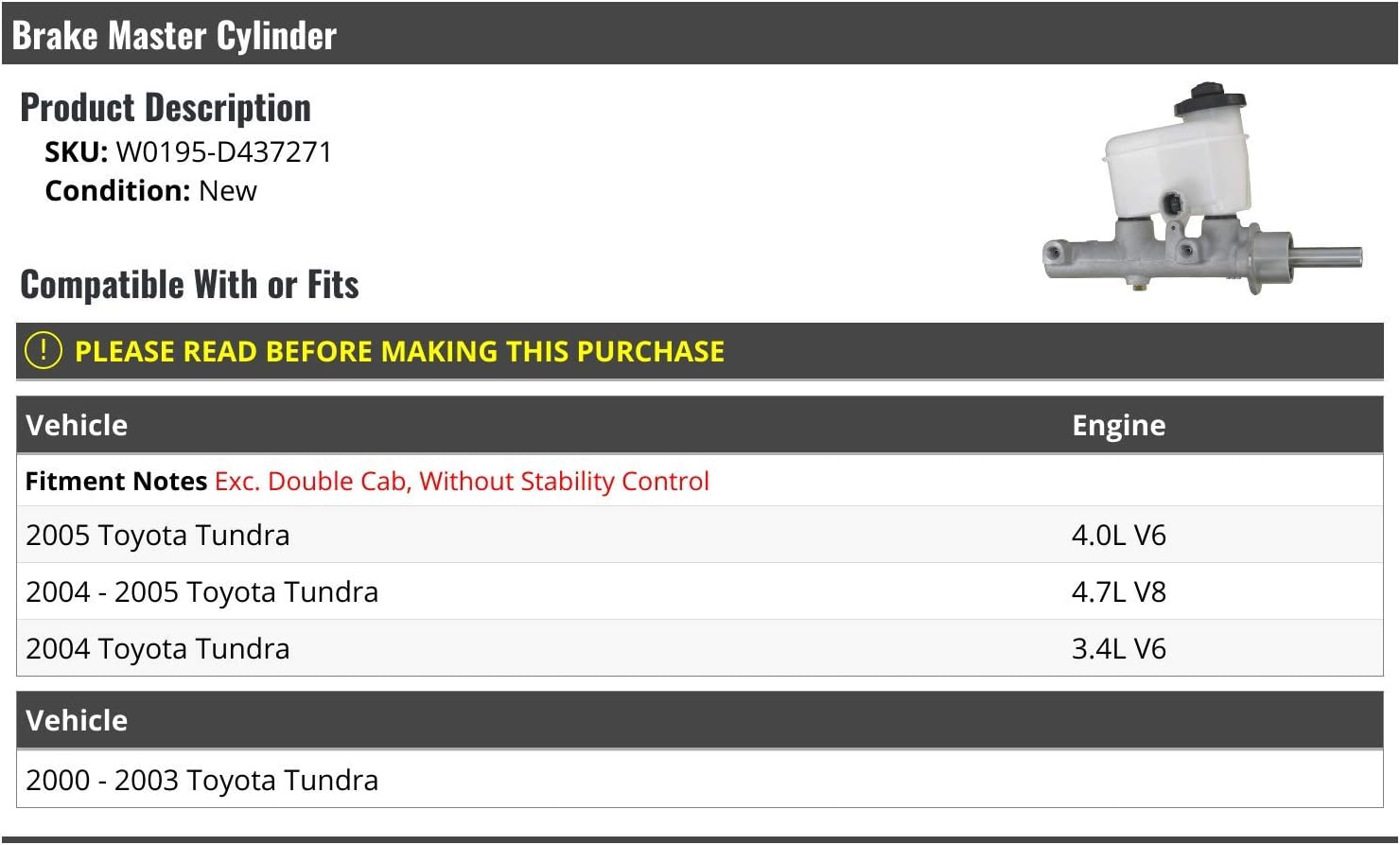Viewport: 1400px width, 845px height.
Task: Select the "Product Description" heading
Action: (166, 108)
